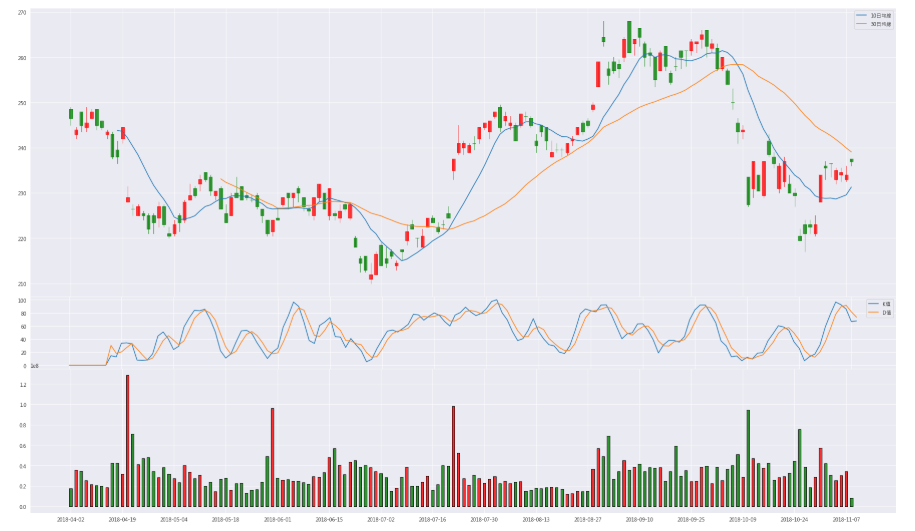The image size is (915, 531).
Task: Select the 2018-07-30 date label
Action: pyautogui.click(x=484, y=519)
